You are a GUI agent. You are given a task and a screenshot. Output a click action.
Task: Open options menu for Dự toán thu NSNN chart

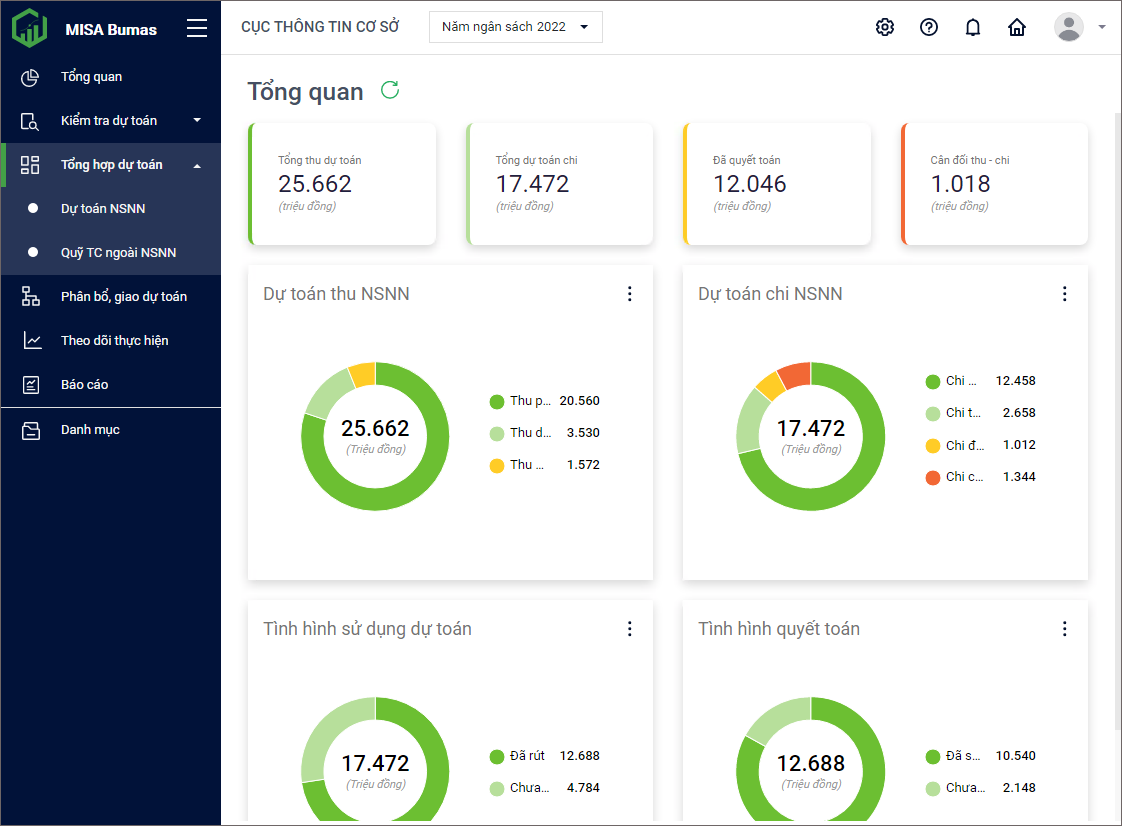click(x=629, y=293)
